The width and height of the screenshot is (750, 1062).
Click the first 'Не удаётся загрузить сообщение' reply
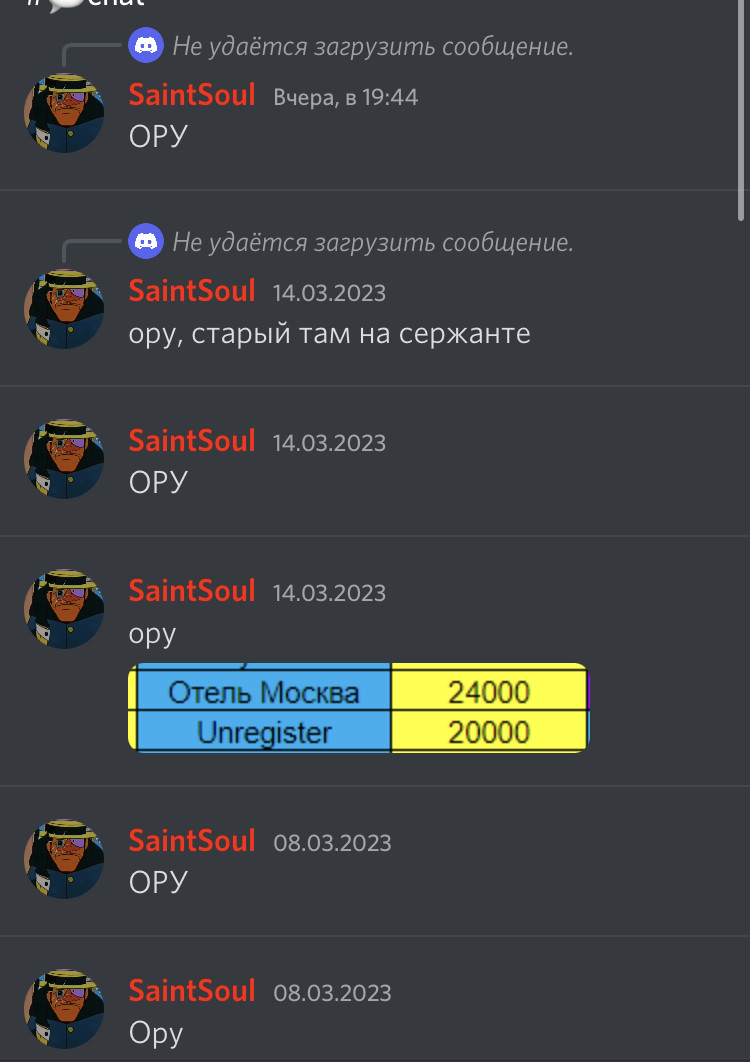click(x=373, y=46)
